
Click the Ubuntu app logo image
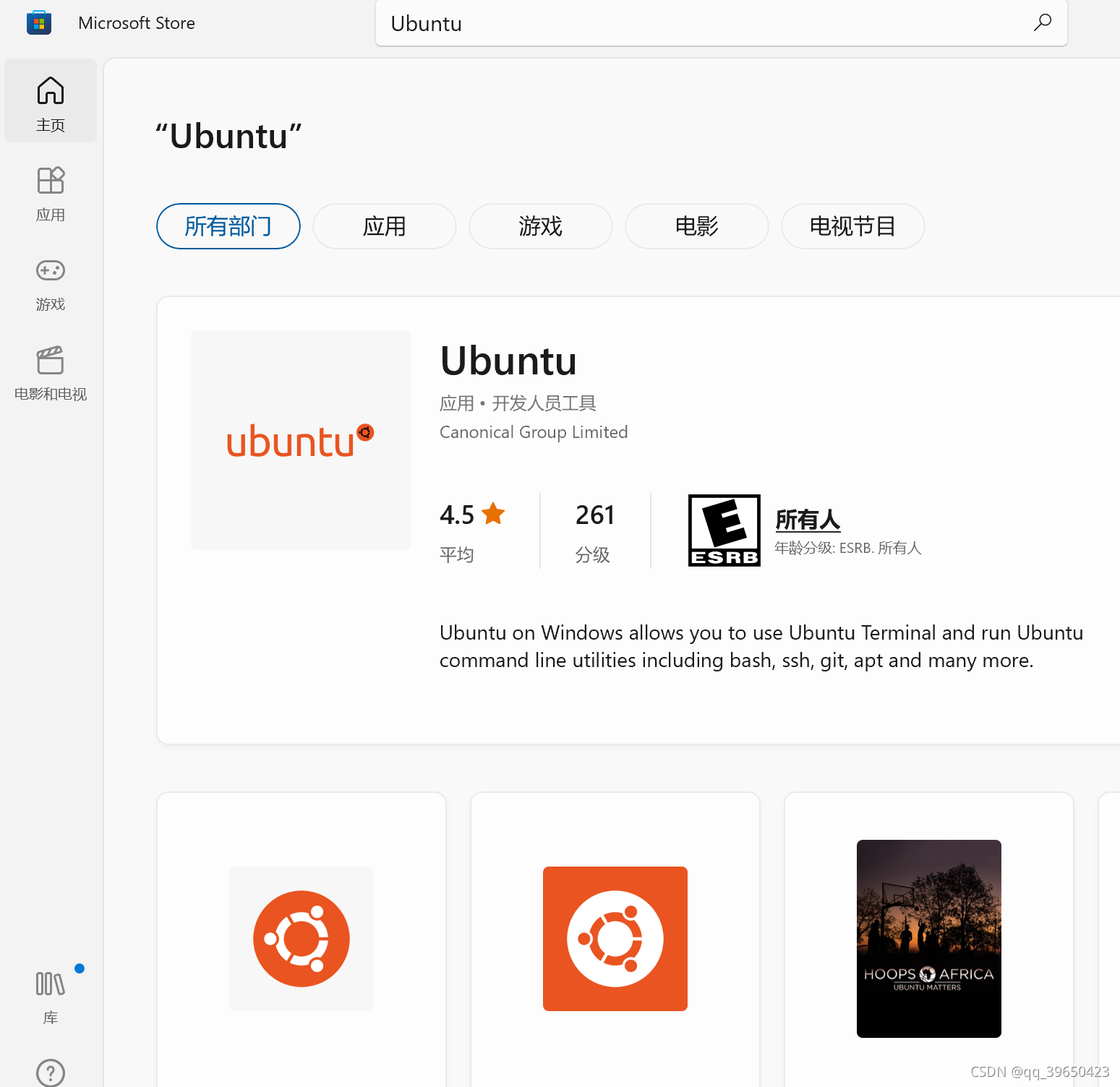point(301,439)
